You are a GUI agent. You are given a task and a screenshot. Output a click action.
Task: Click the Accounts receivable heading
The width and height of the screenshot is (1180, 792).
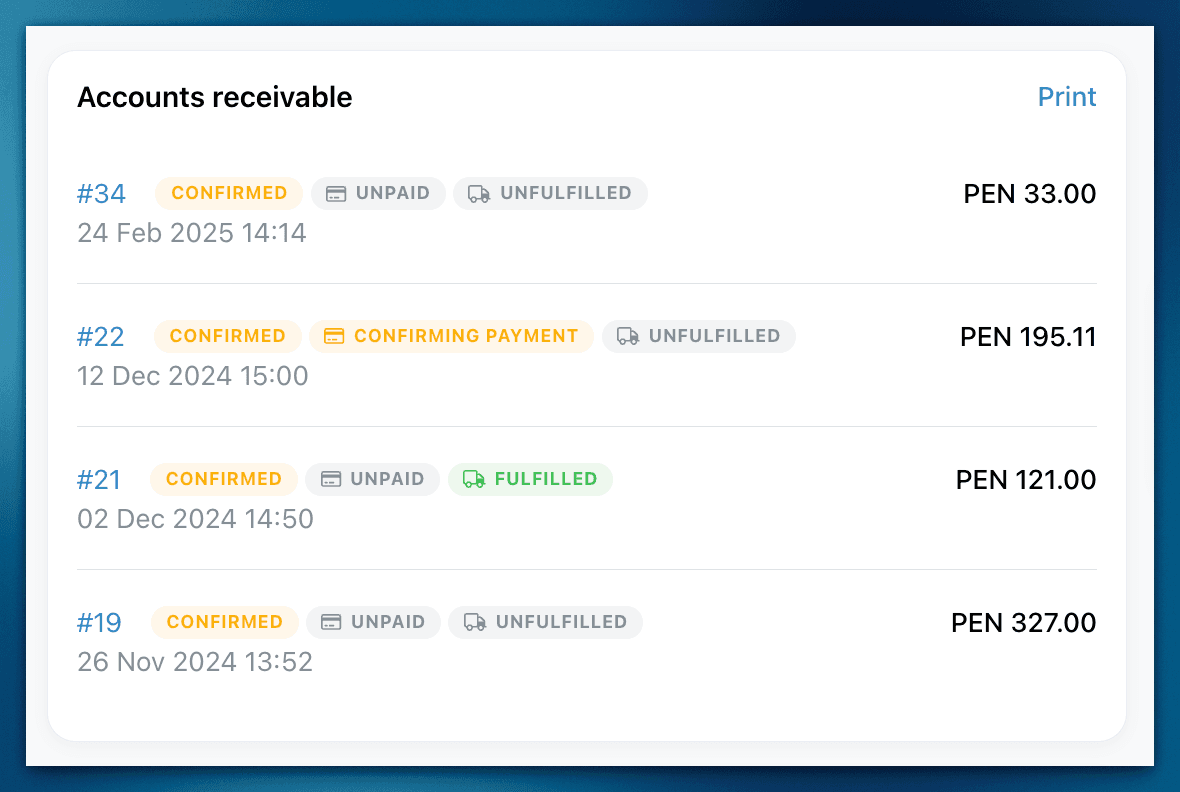point(214,97)
